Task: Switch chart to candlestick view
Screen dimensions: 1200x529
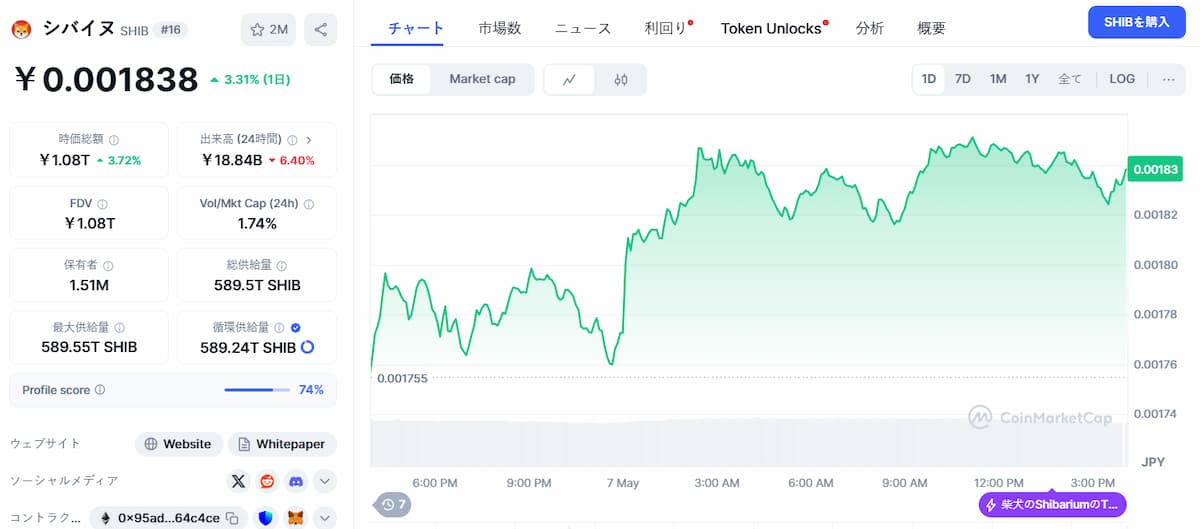Action: coord(621,79)
